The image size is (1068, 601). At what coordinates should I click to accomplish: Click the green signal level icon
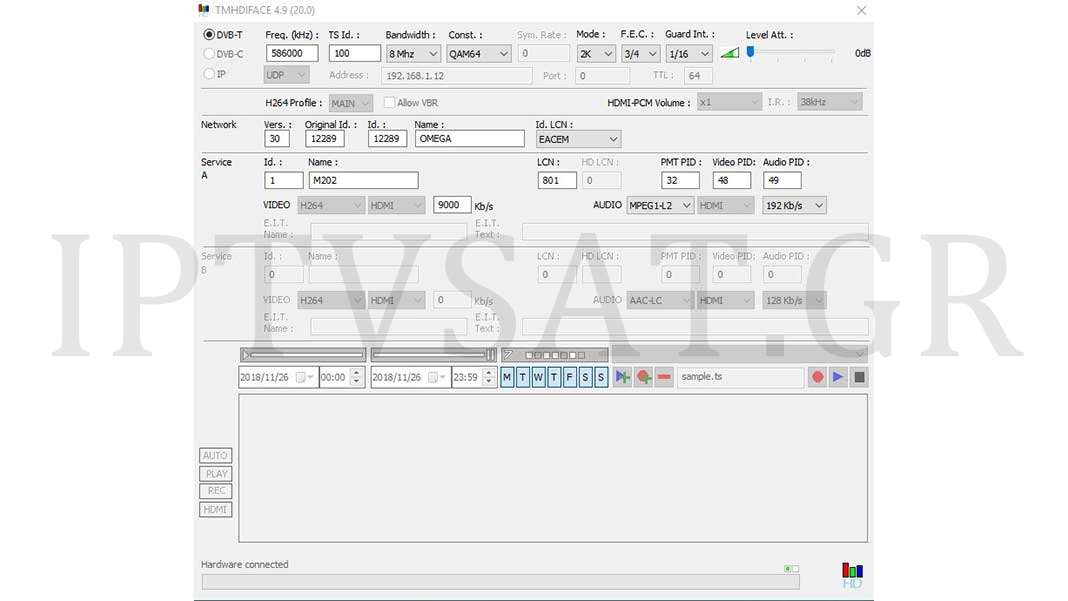(x=730, y=53)
